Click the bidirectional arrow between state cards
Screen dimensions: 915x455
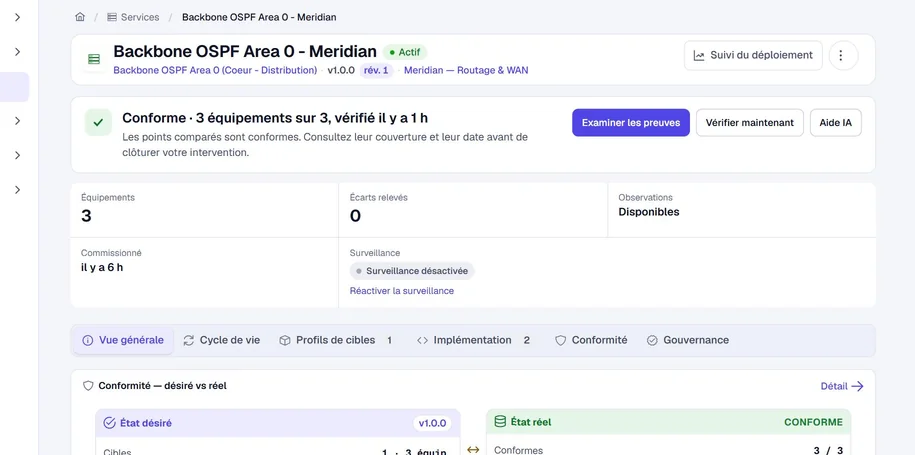click(x=473, y=449)
